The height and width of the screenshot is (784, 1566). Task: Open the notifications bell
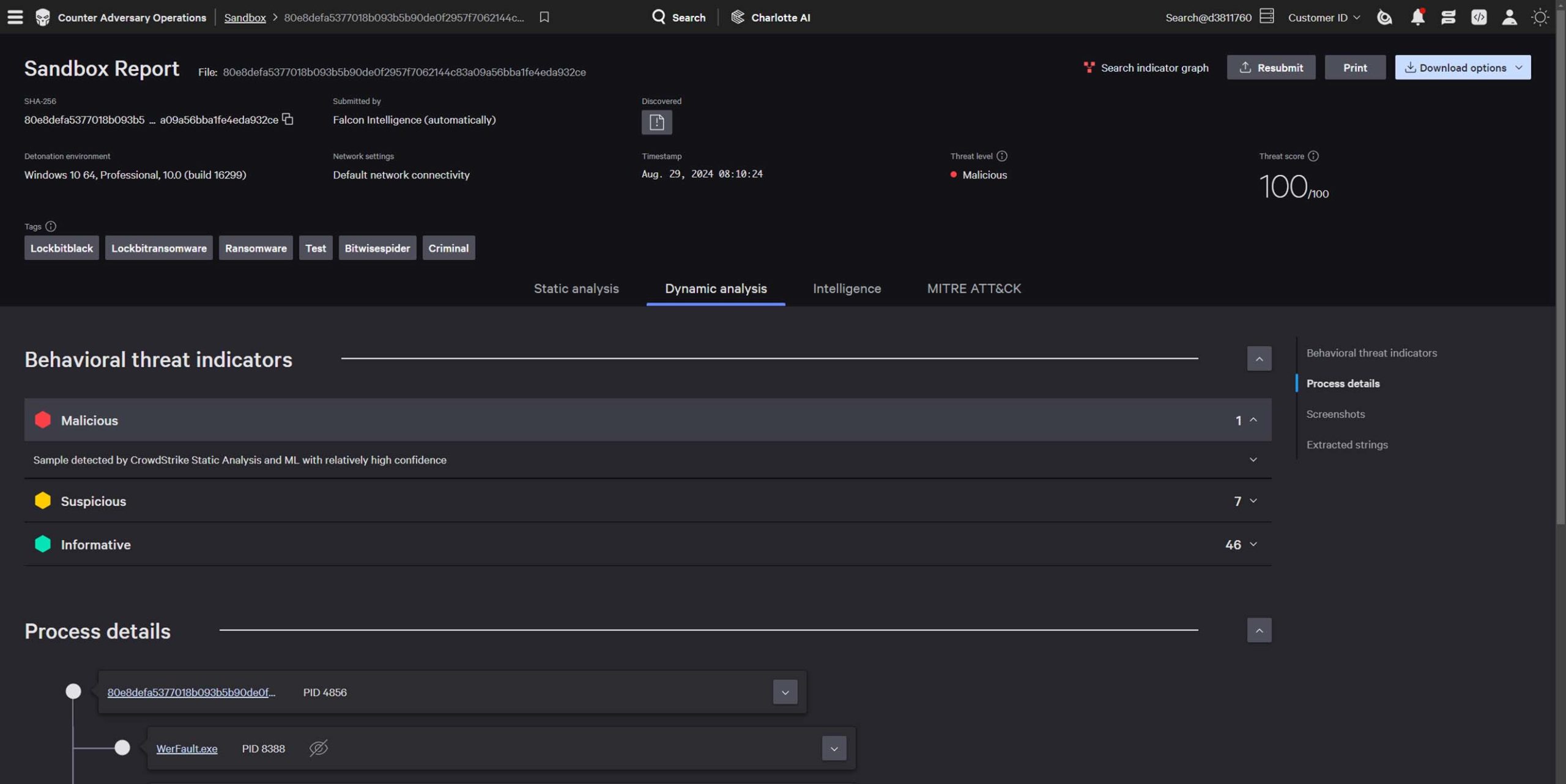pyautogui.click(x=1417, y=17)
